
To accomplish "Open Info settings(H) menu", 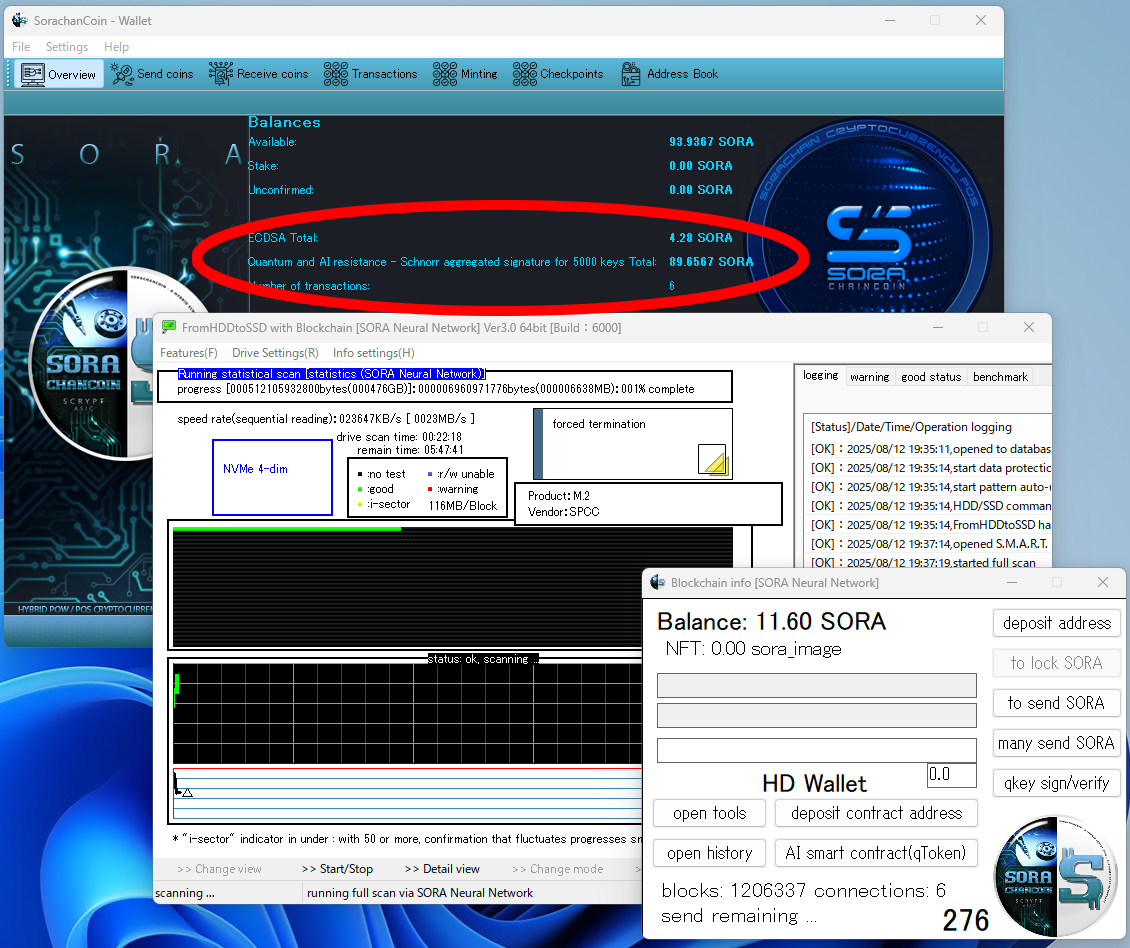I will coord(373,353).
